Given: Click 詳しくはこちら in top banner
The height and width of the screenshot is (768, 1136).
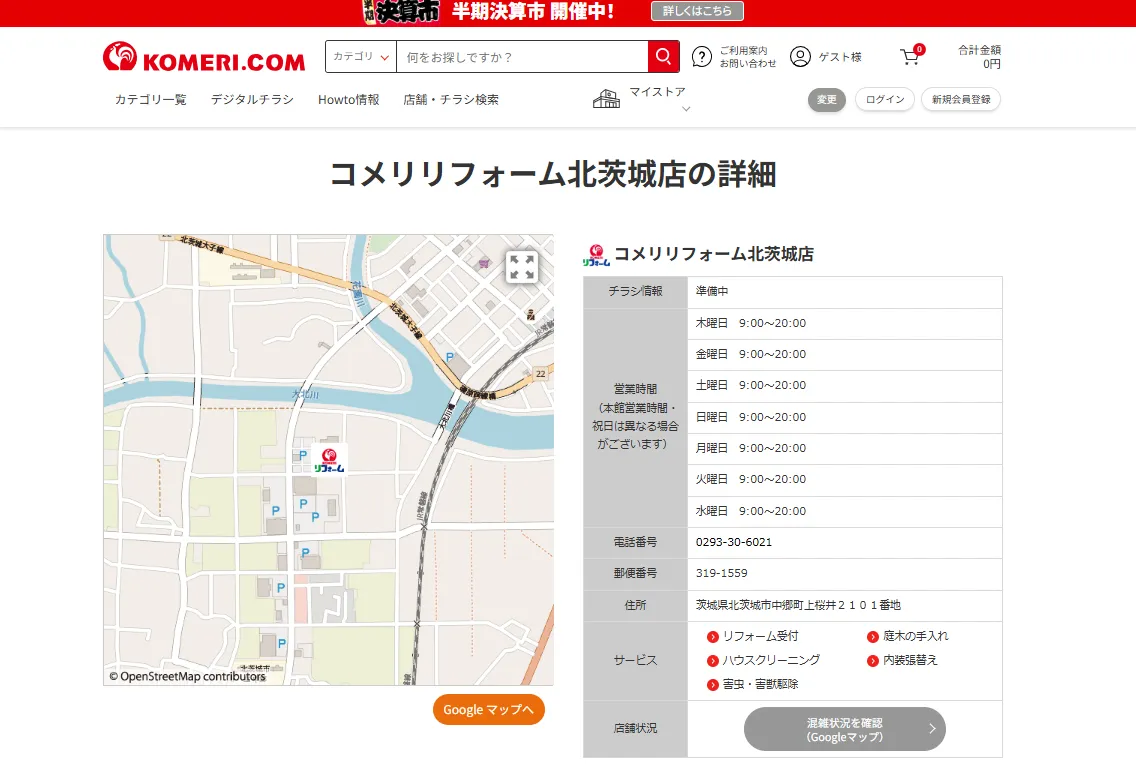Looking at the screenshot, I should 697,11.
